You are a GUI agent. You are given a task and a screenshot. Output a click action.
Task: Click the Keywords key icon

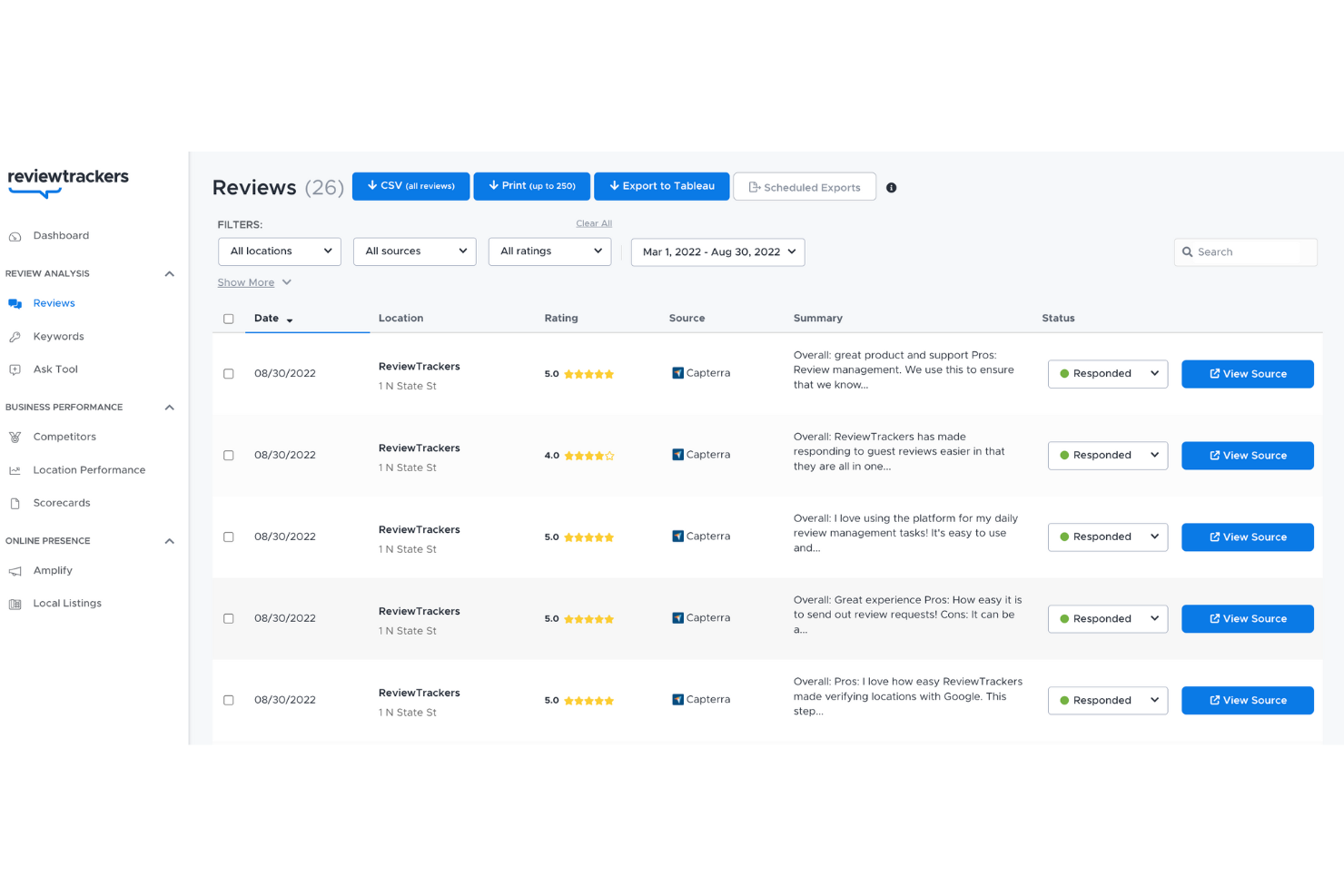click(15, 337)
